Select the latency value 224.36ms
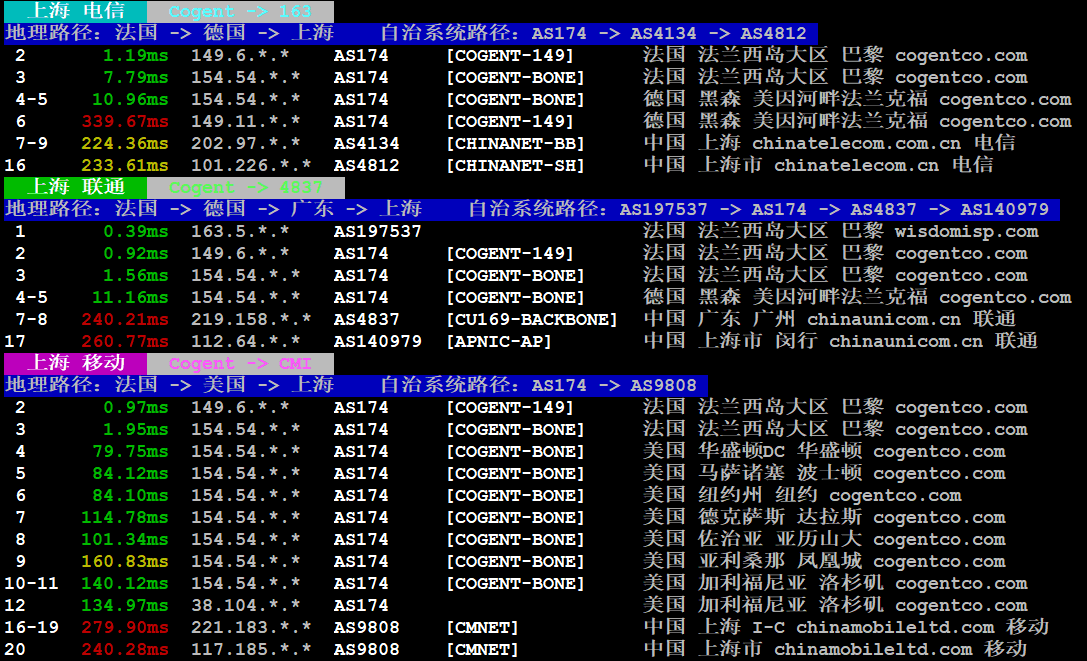This screenshot has height=661, width=1087. (125, 144)
